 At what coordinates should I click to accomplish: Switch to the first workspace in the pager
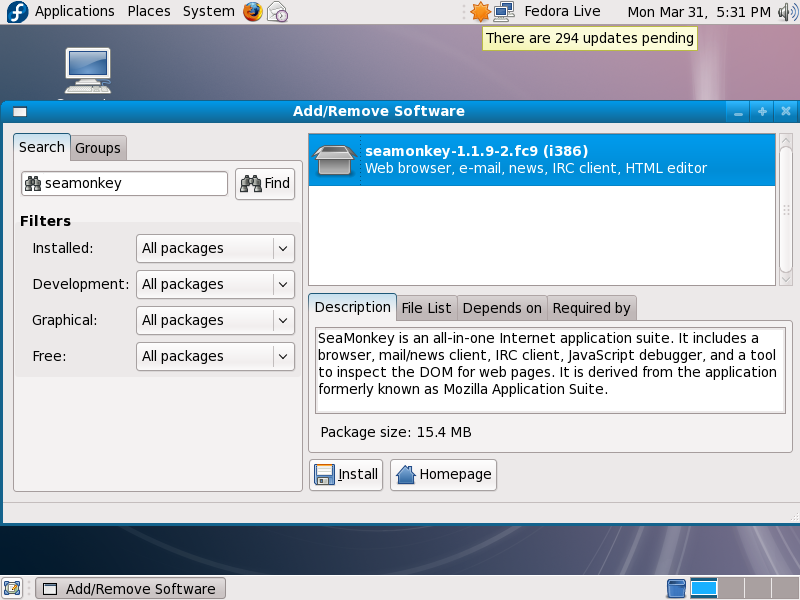(704, 588)
